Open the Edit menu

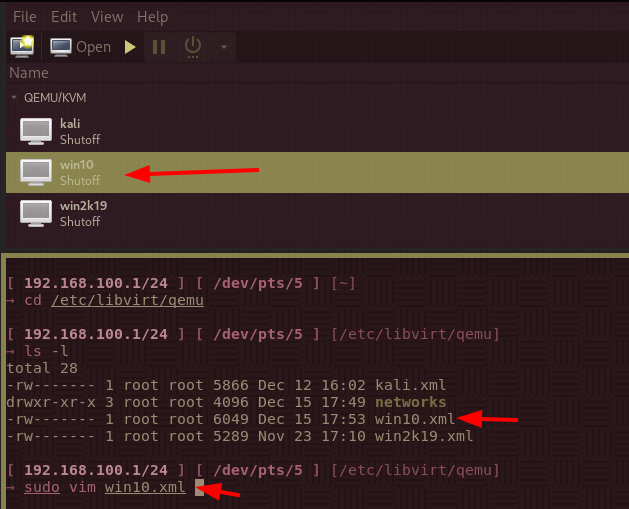click(x=64, y=17)
